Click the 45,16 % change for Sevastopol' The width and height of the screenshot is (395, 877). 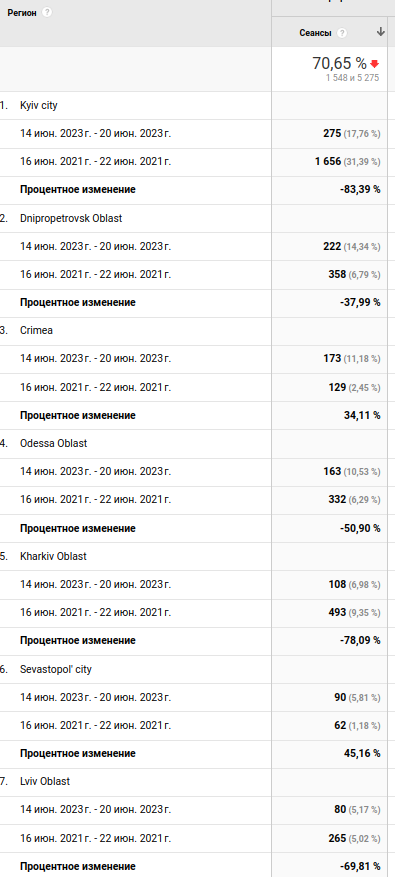tap(362, 753)
